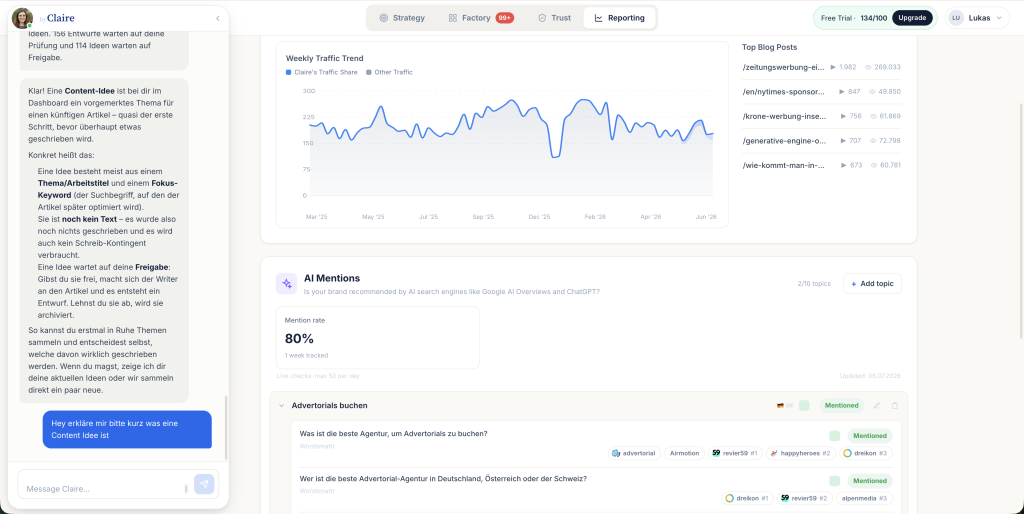The width and height of the screenshot is (1024, 514).
Task: Click the 'Top Blog Posts' heading
Action: click(x=769, y=47)
